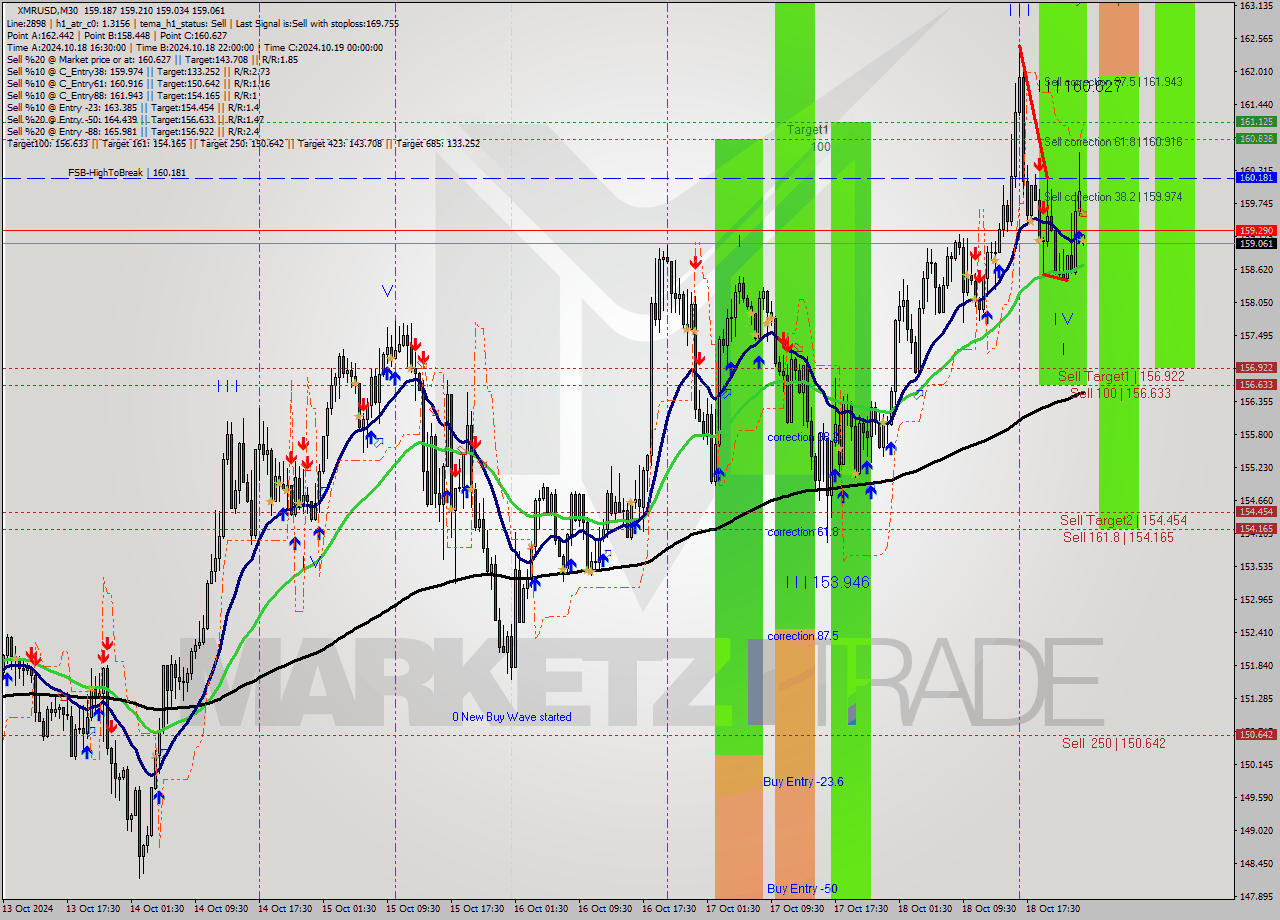1280x920 pixels.
Task: Click the 153.535 price axis value
Action: [x=1256, y=566]
